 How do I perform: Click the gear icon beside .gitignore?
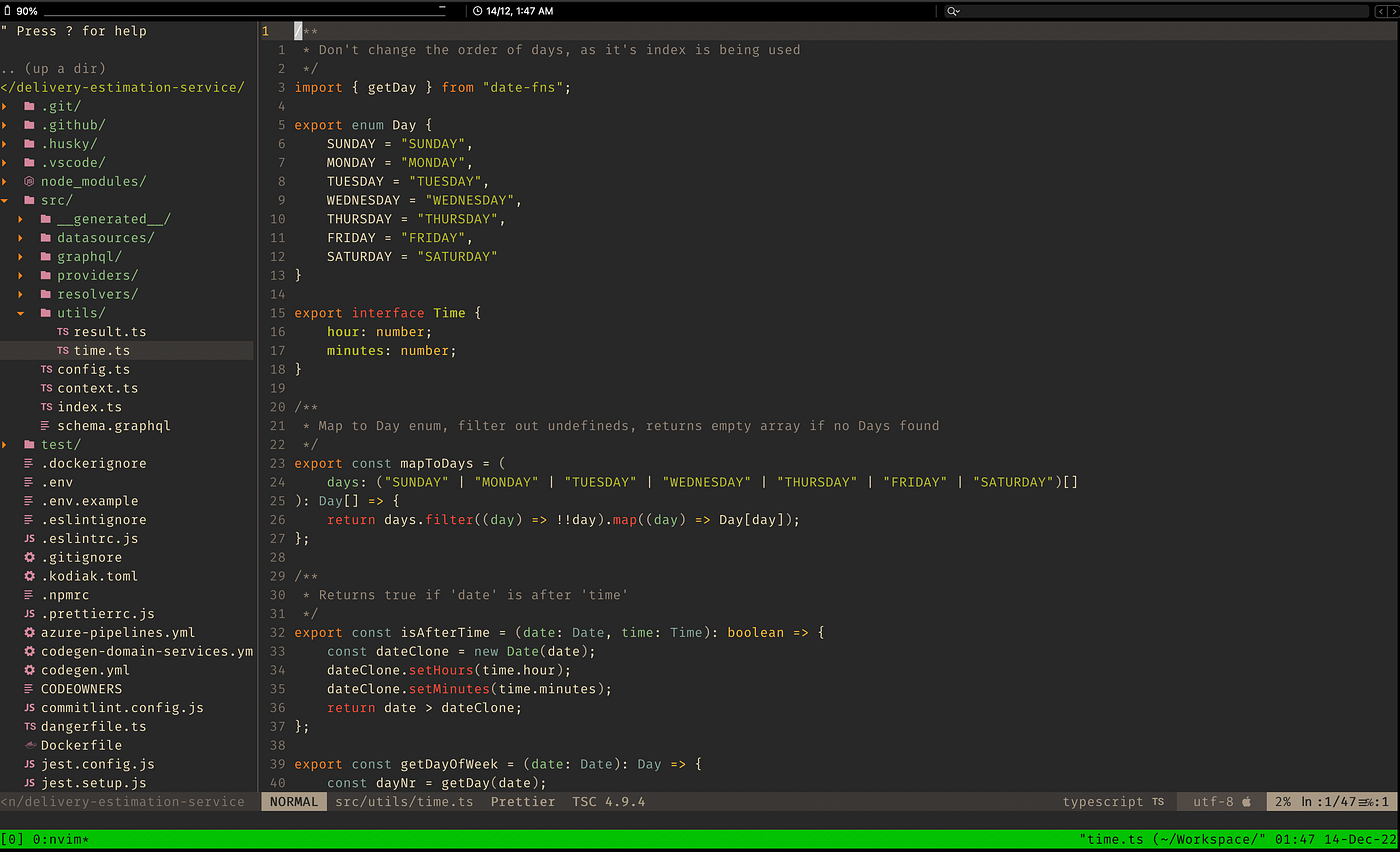(x=29, y=557)
